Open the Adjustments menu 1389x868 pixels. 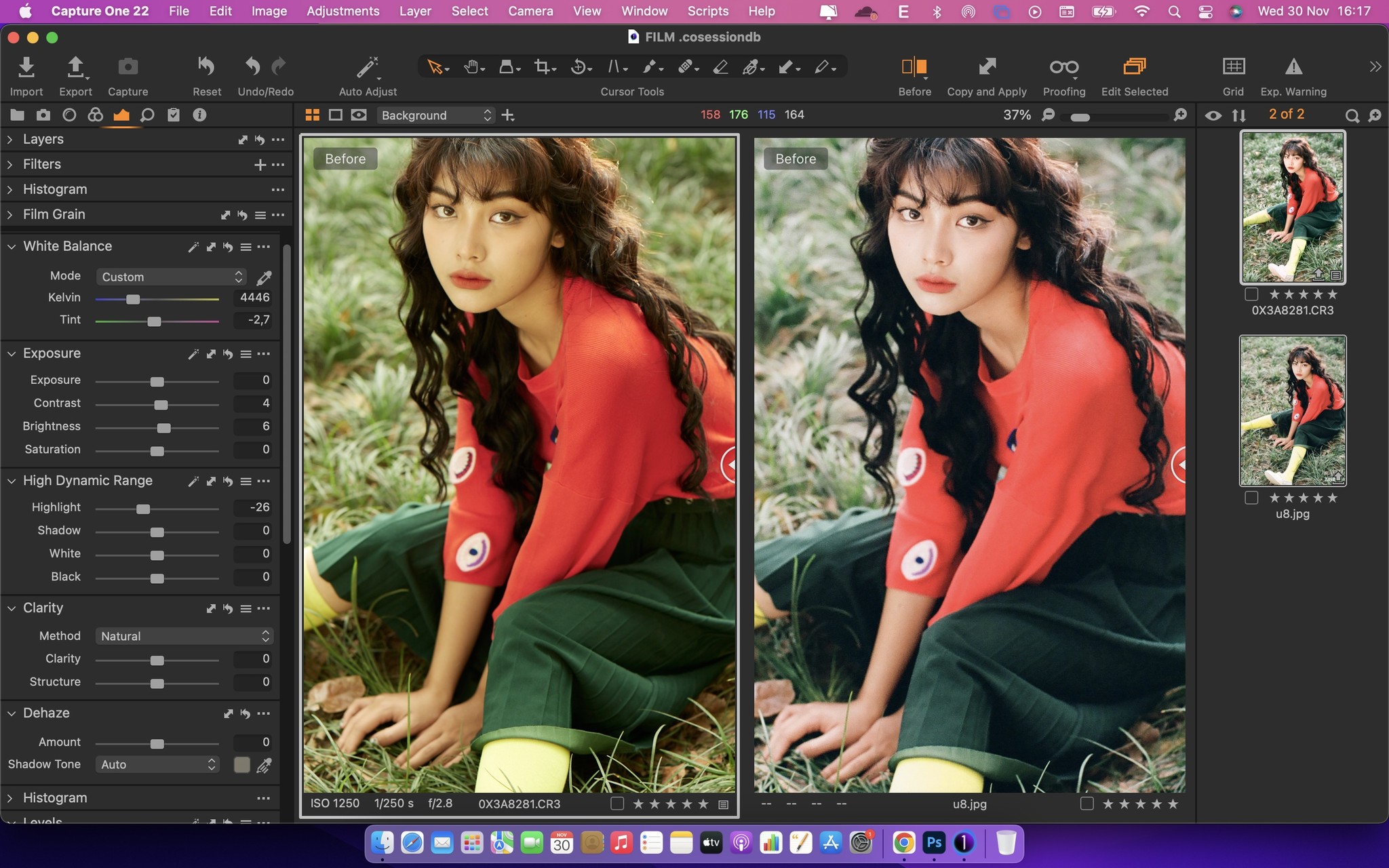tap(343, 12)
